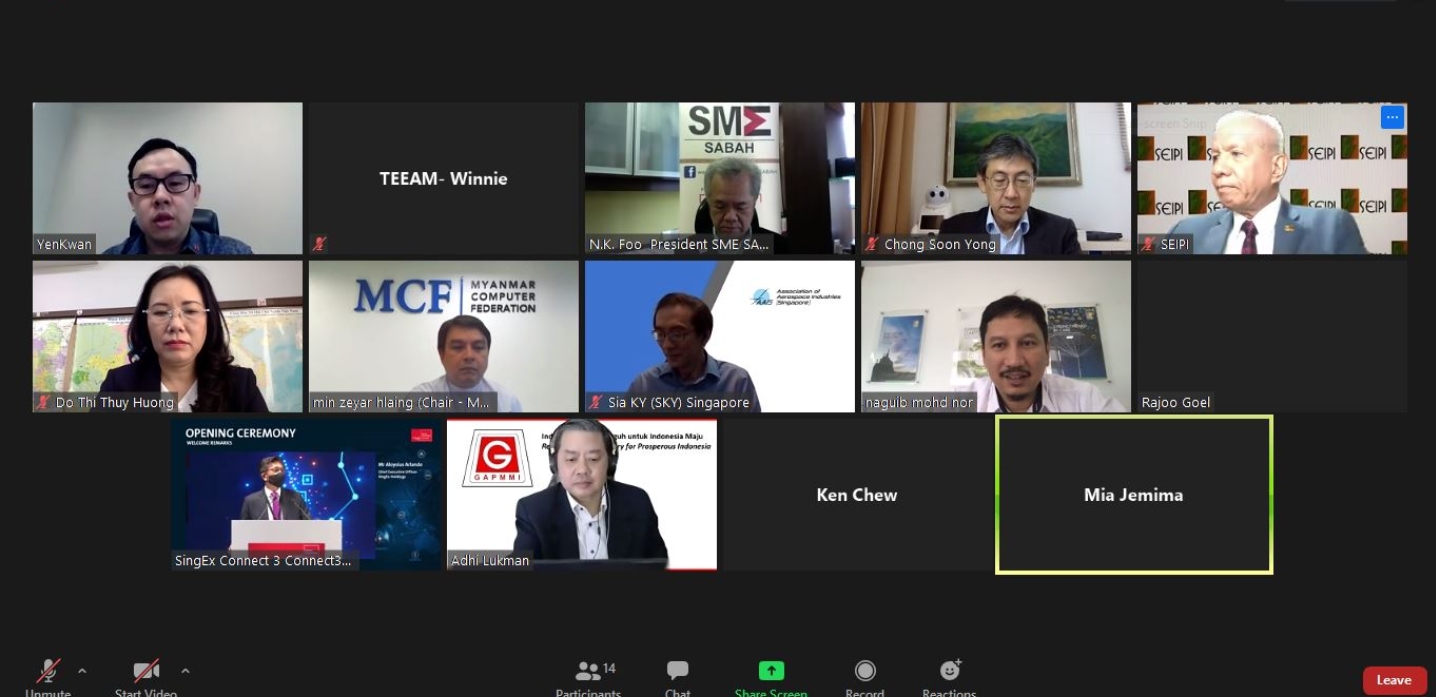
Task: Open more options on SEIPI video tile
Action: click(1392, 117)
